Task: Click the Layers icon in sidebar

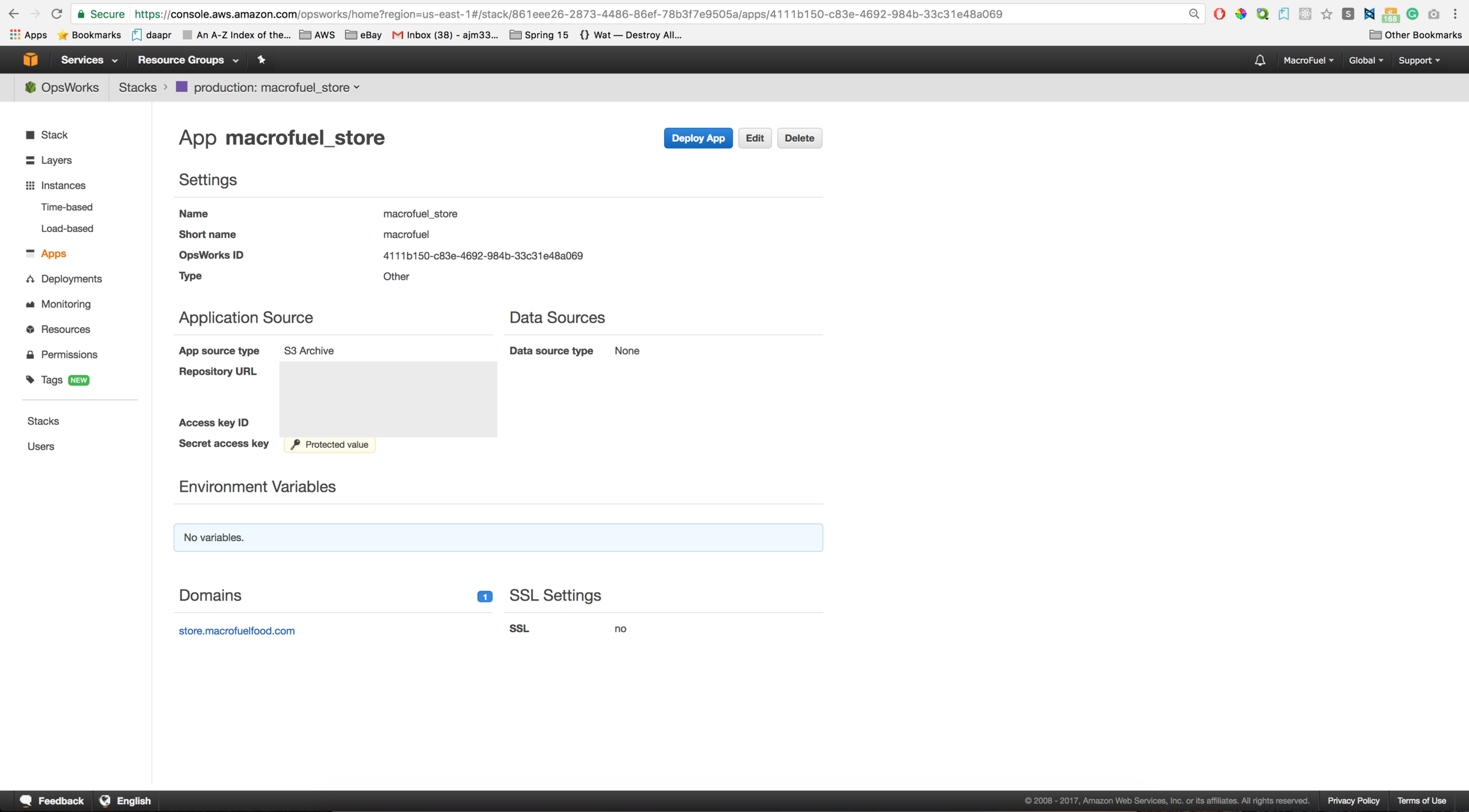Action: coord(31,160)
